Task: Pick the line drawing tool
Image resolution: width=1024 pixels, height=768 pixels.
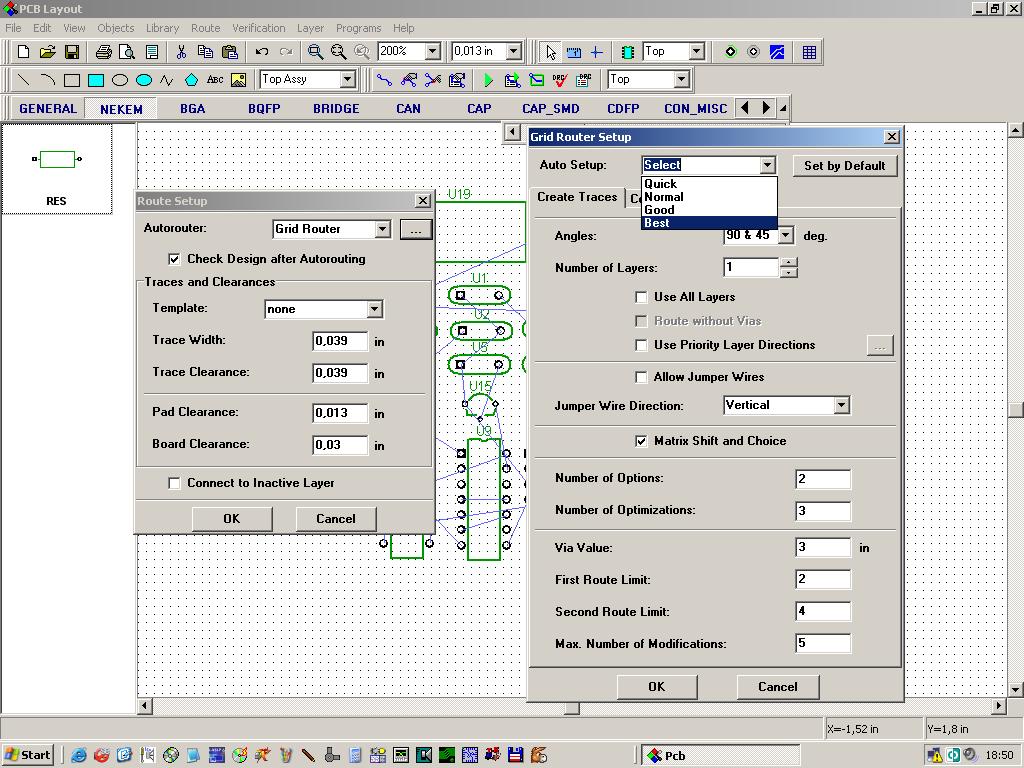Action: click(x=24, y=80)
